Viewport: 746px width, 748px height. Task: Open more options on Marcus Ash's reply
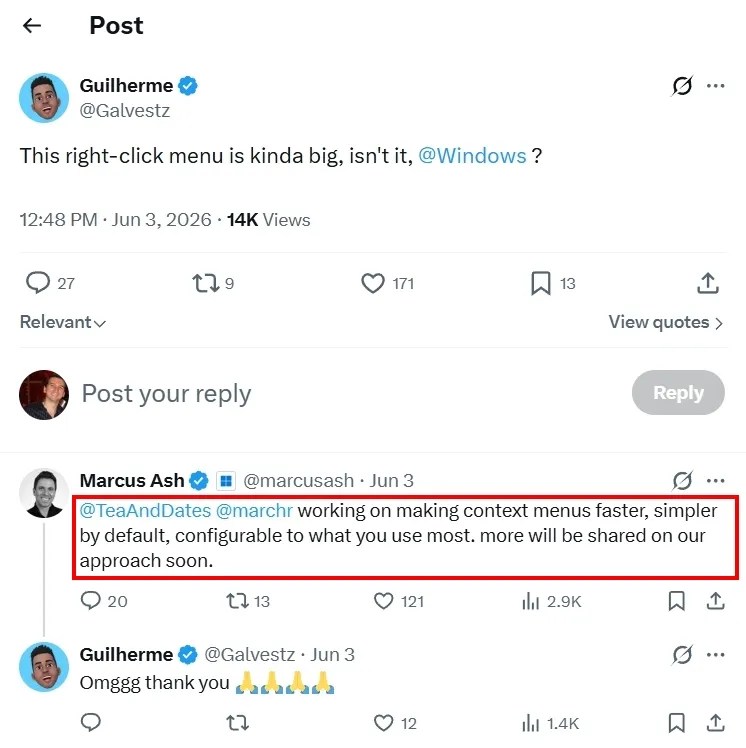[715, 480]
